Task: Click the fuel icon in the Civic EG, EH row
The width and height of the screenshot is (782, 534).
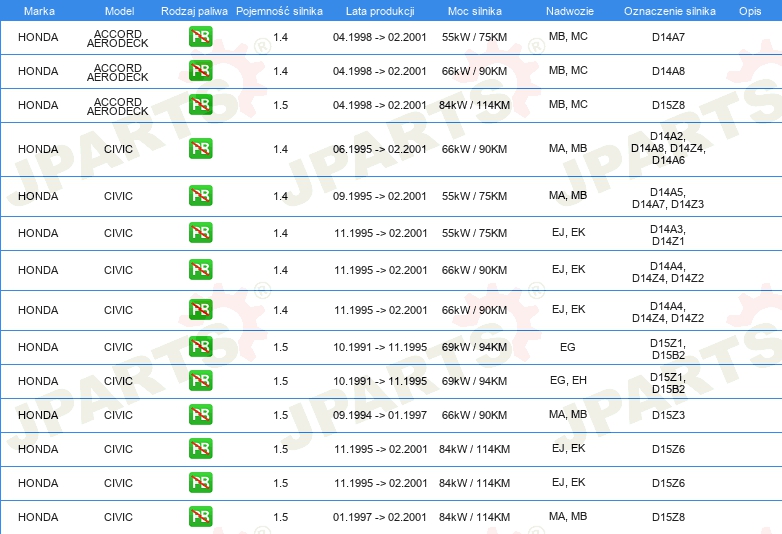Action: (x=200, y=380)
